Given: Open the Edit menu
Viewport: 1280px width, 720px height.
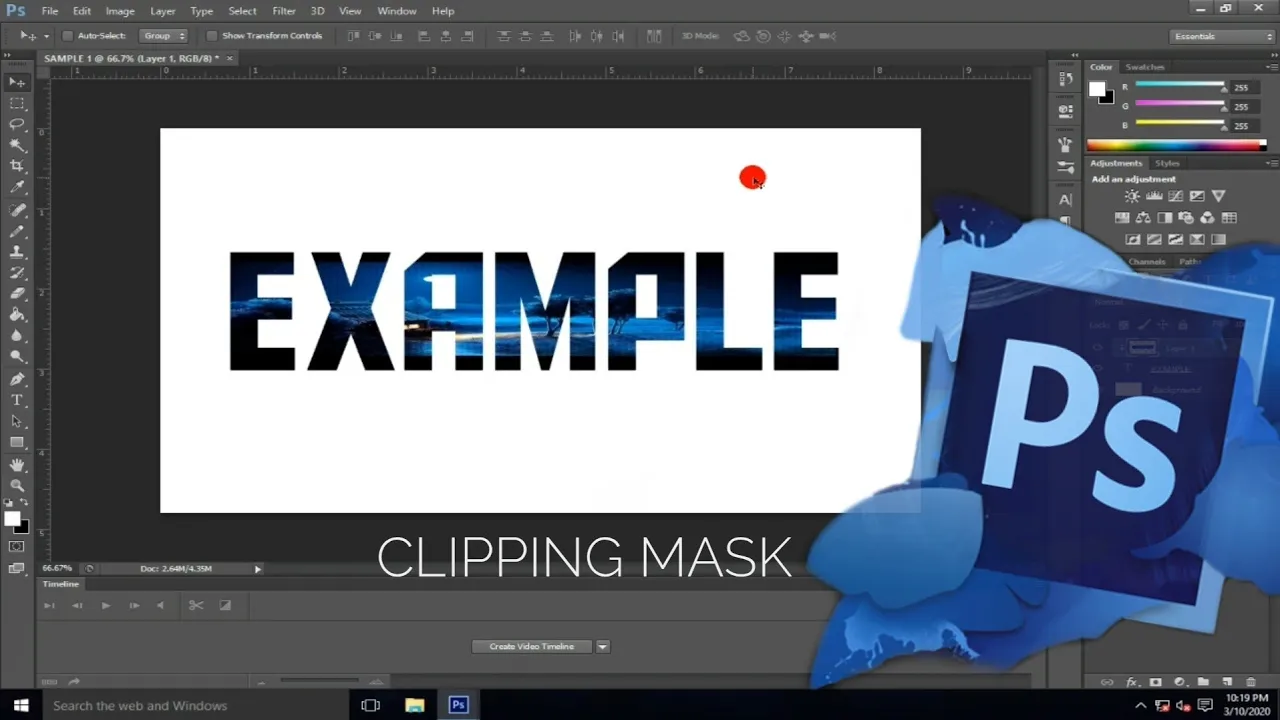Looking at the screenshot, I should tap(82, 11).
